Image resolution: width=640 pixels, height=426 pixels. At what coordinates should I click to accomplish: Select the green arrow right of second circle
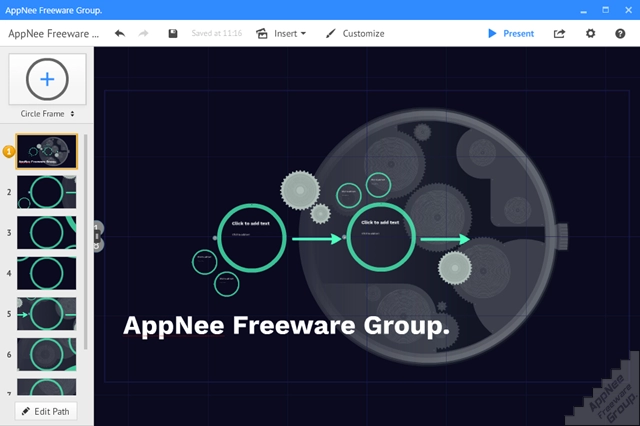(445, 240)
